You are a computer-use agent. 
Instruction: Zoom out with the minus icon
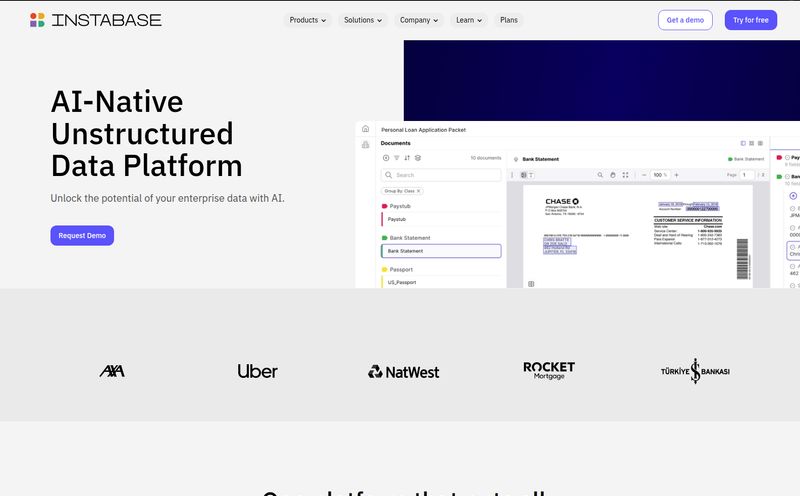(x=644, y=175)
